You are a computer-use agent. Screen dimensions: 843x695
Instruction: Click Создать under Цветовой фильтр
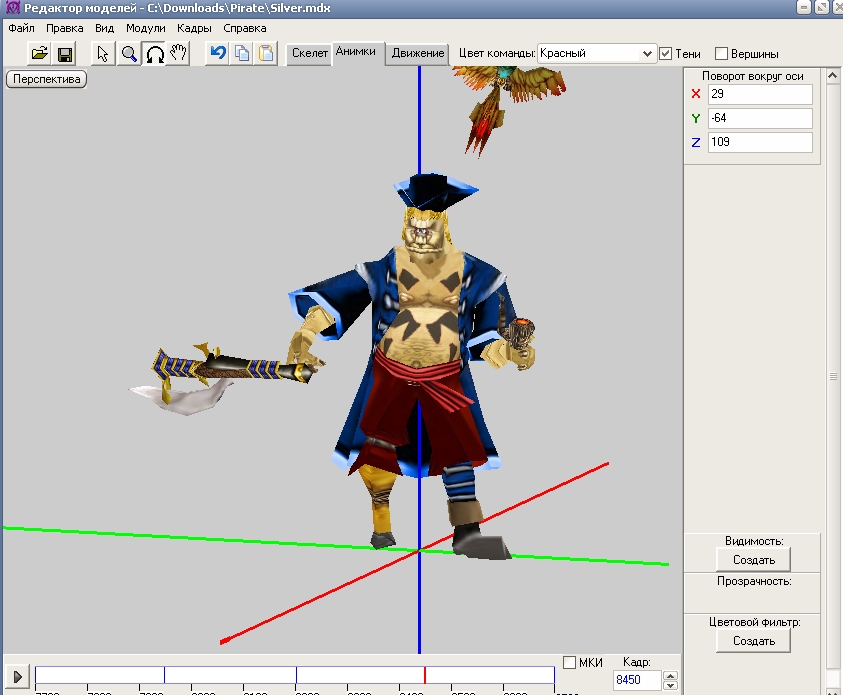coord(753,641)
